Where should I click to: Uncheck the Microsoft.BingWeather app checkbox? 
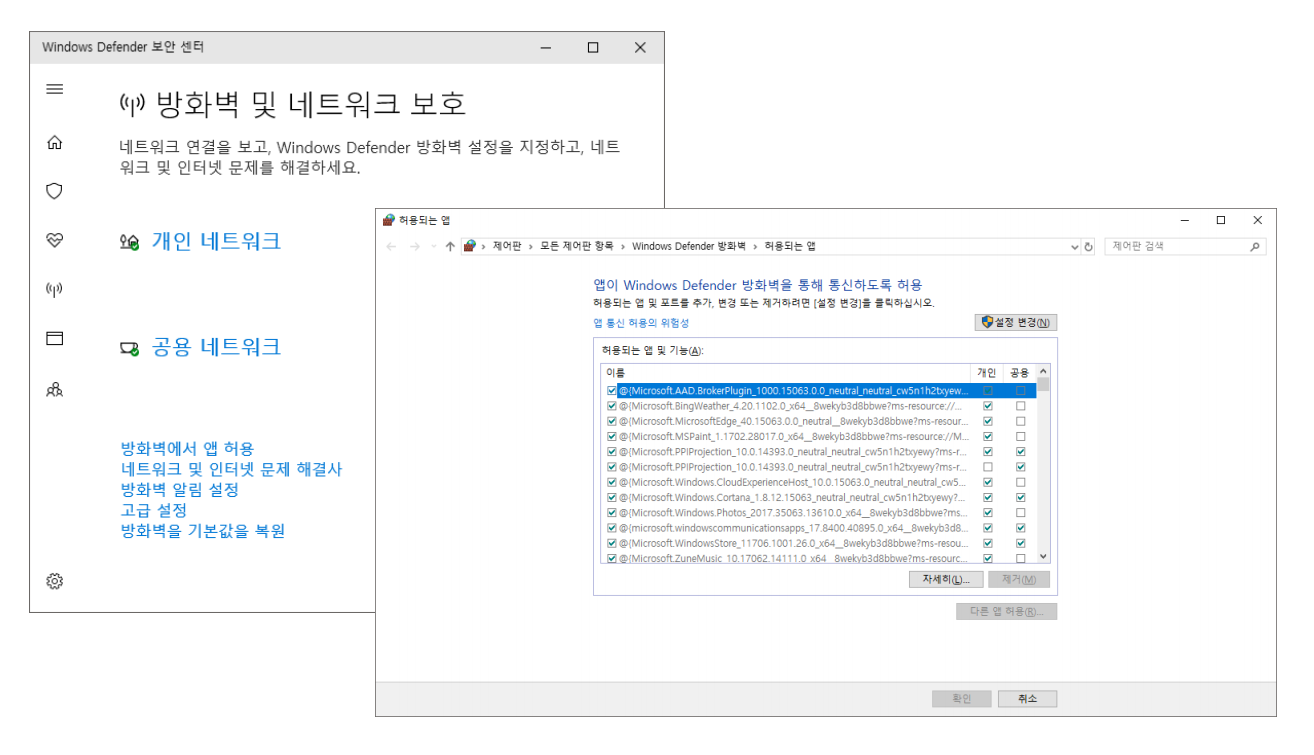click(612, 406)
